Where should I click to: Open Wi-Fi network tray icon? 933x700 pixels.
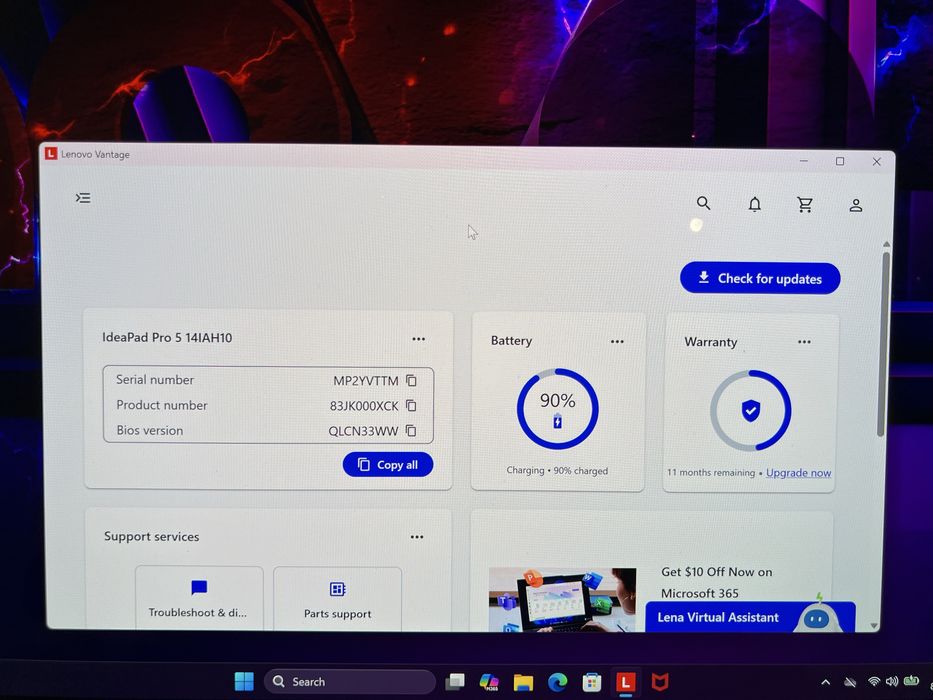pyautogui.click(x=873, y=682)
